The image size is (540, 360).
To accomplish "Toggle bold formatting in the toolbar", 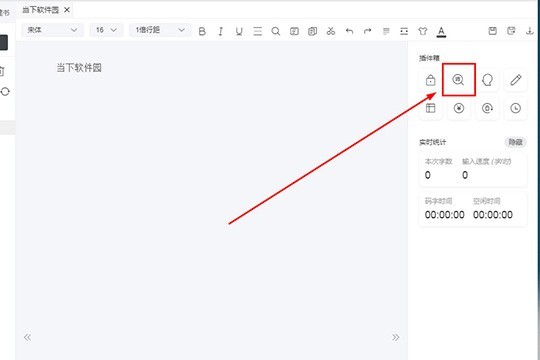I will (x=202, y=31).
